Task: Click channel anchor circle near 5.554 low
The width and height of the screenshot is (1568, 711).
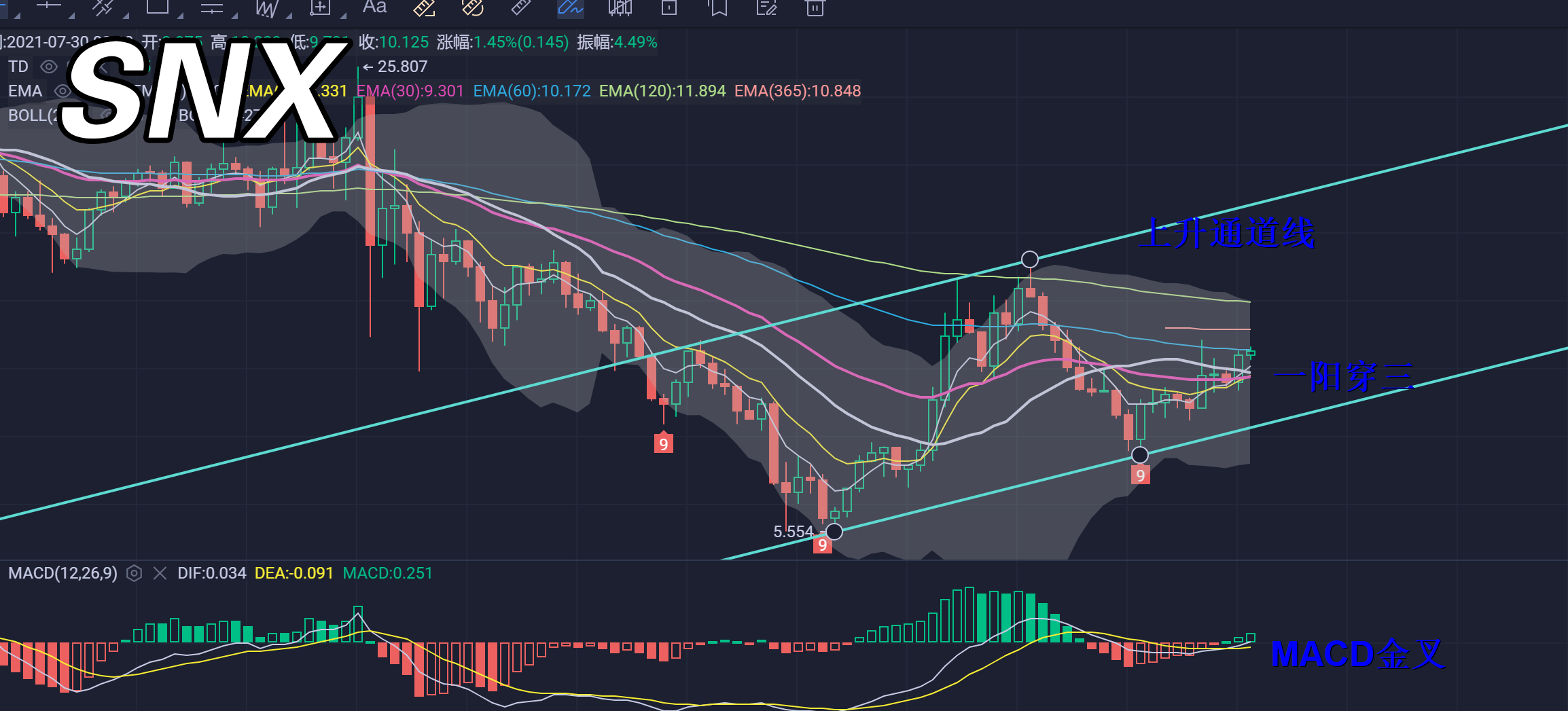Action: 834,532
